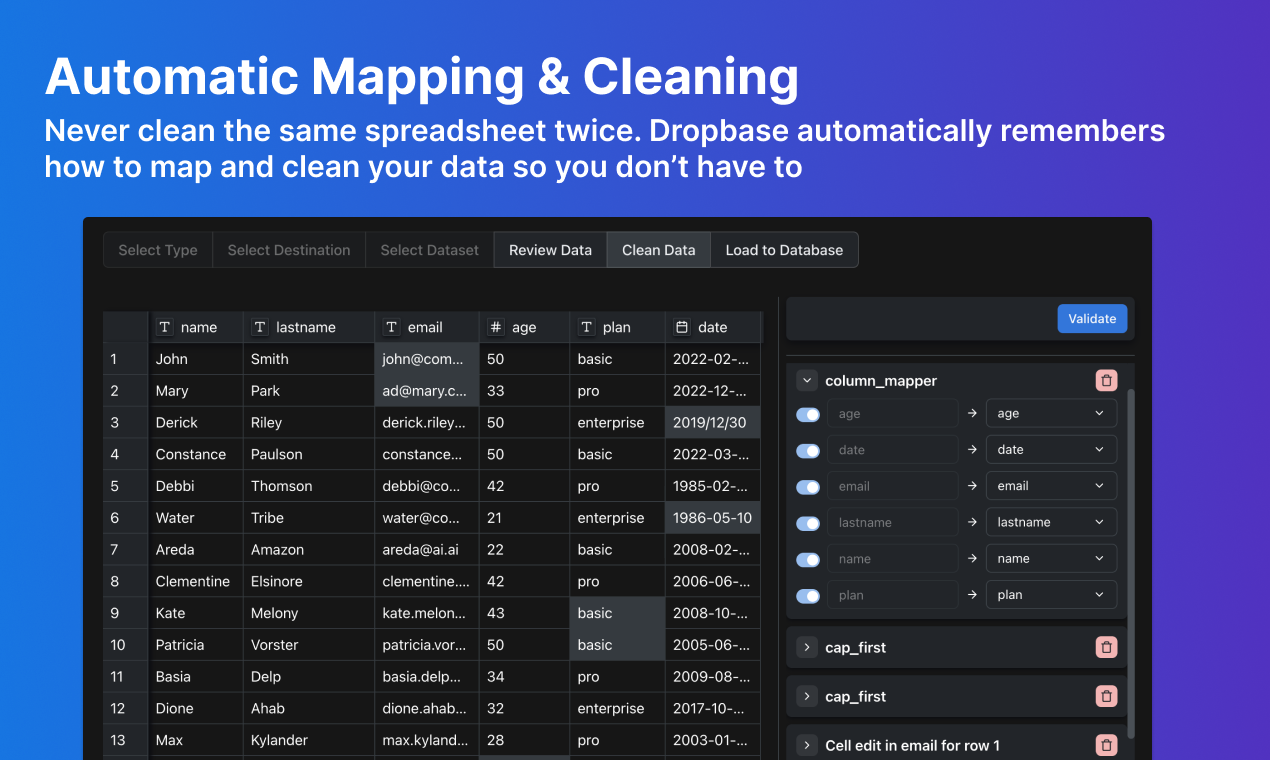Delete the second cap_first step
This screenshot has width=1270, height=760.
point(1106,696)
